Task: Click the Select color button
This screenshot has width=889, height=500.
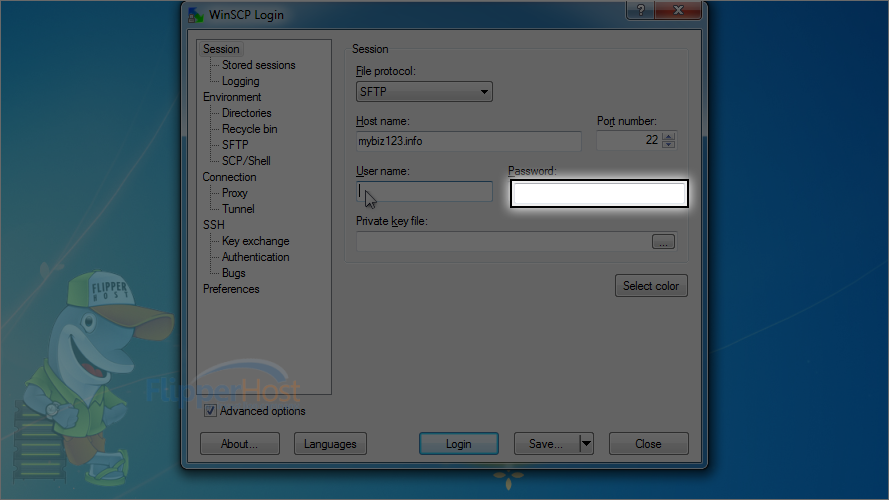Action: pyautogui.click(x=651, y=286)
